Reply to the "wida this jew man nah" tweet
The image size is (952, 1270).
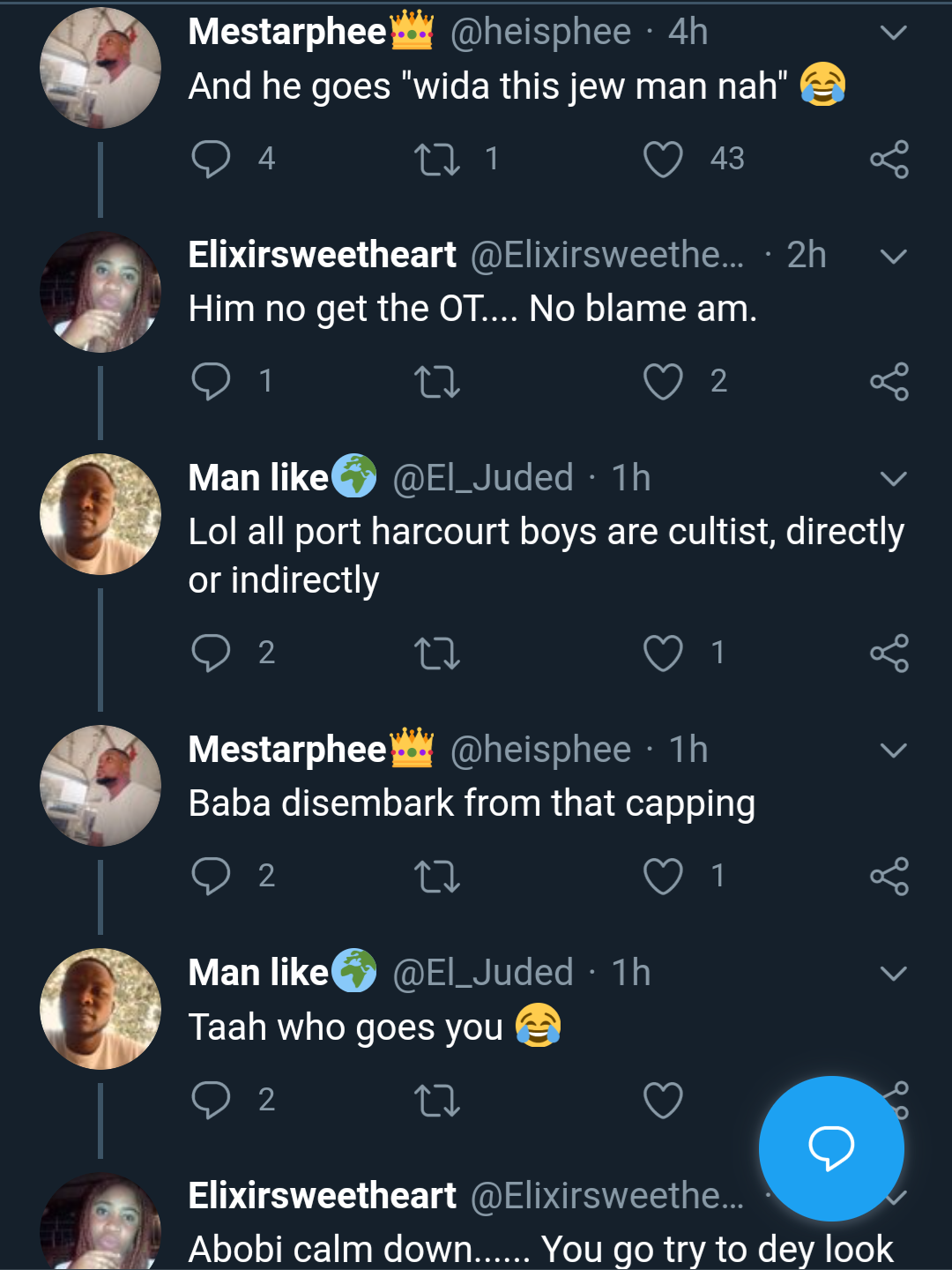[x=211, y=159]
